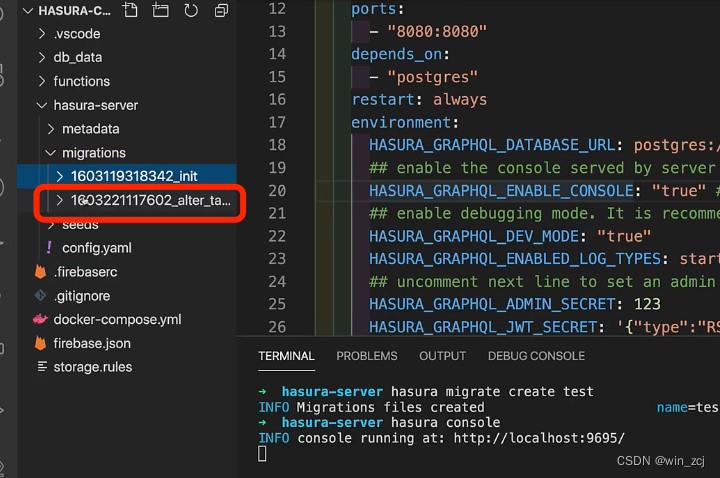The height and width of the screenshot is (478, 720).
Task: Select the metadata folder name
Action: pos(91,129)
